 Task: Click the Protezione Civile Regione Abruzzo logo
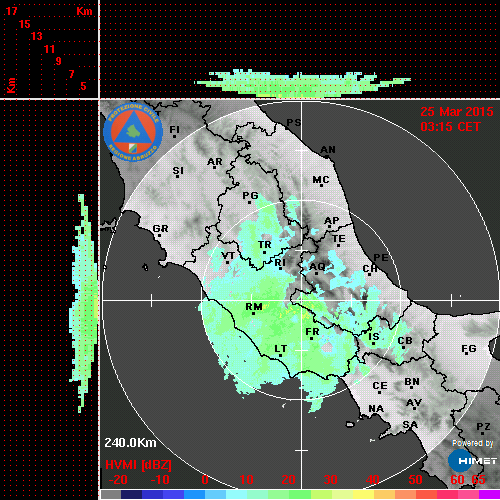tap(133, 132)
